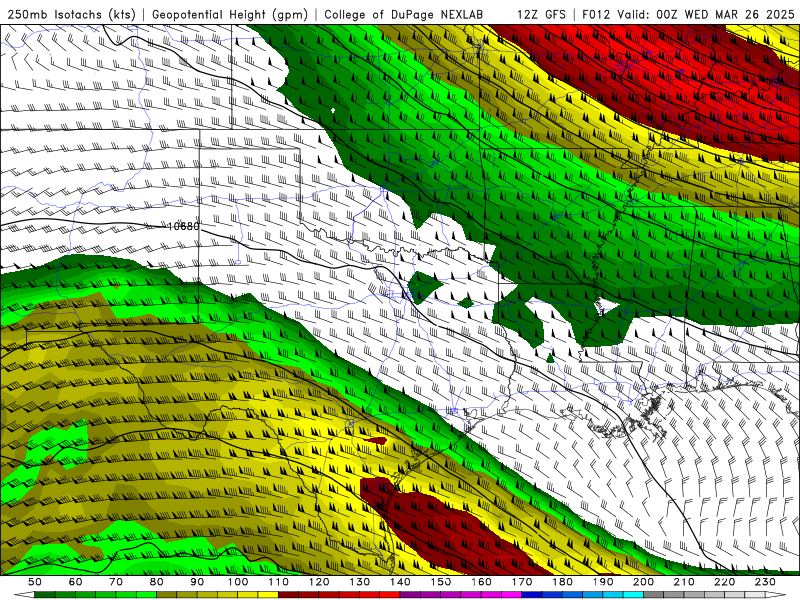The image size is (800, 600).
Task: Click the '10680' height contour label
Action: pyautogui.click(x=184, y=226)
